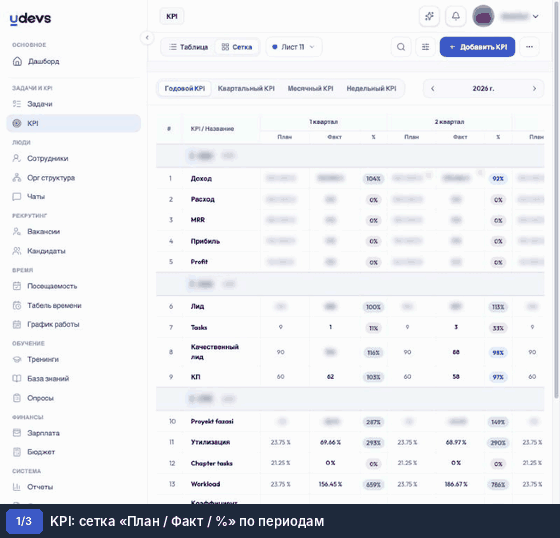Open Чаты in sidebar

pyautogui.click(x=36, y=196)
